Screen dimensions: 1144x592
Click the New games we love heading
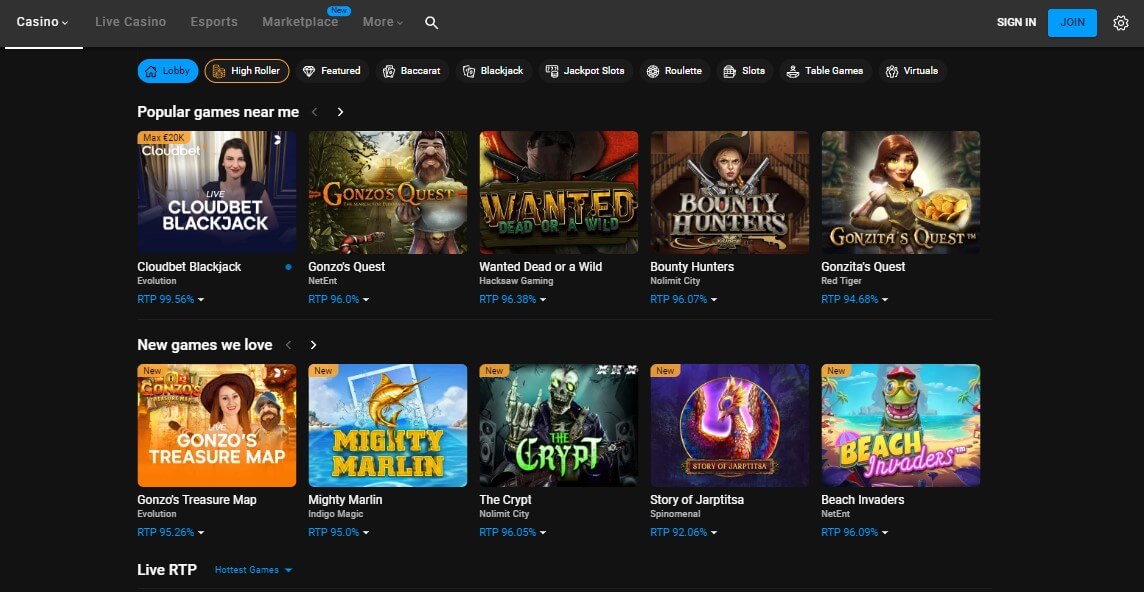(205, 345)
